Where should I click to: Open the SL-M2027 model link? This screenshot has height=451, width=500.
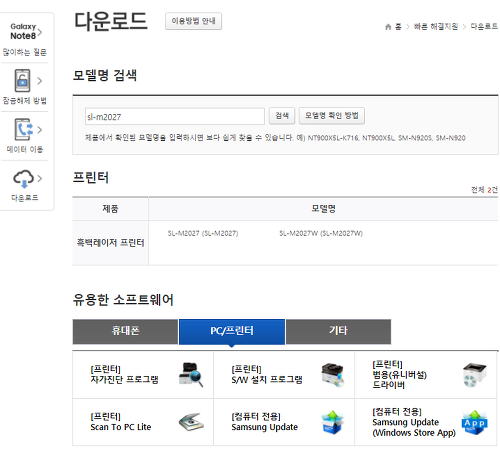point(203,233)
